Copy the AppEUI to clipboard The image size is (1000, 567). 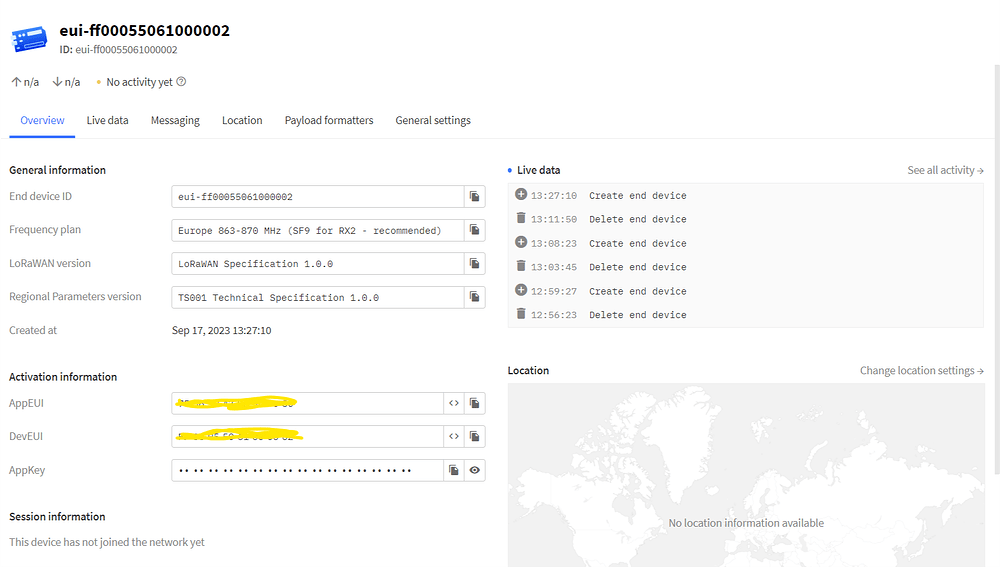coord(475,403)
